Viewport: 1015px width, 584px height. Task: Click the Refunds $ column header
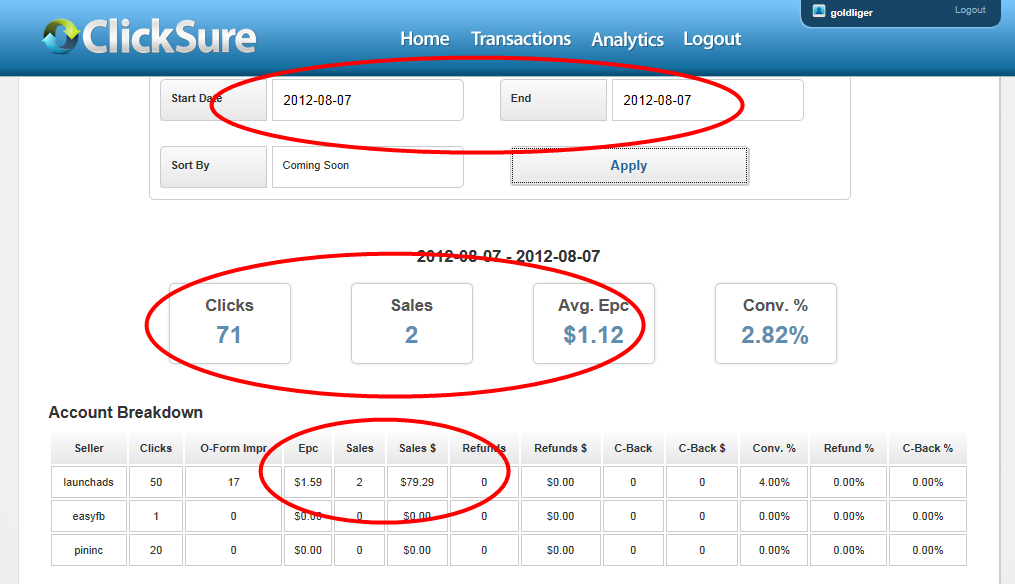(561, 448)
